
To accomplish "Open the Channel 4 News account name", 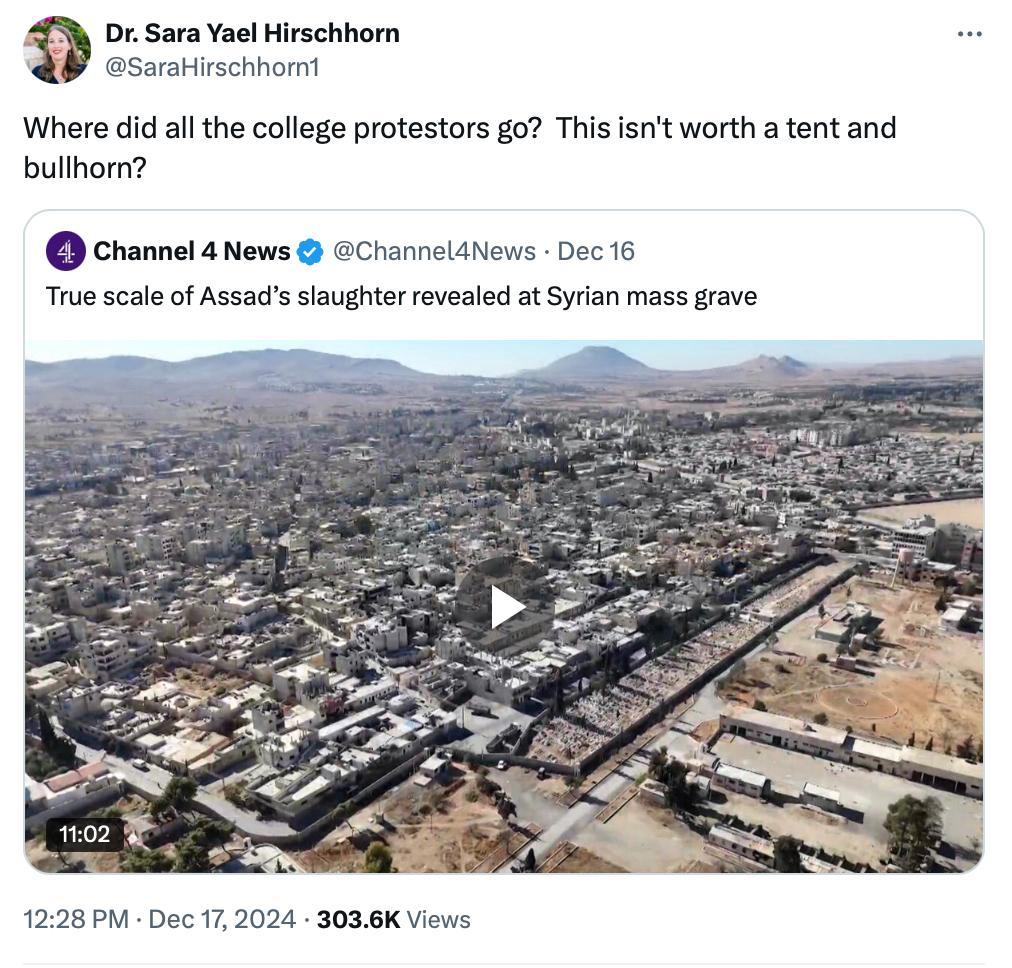I will pos(191,251).
